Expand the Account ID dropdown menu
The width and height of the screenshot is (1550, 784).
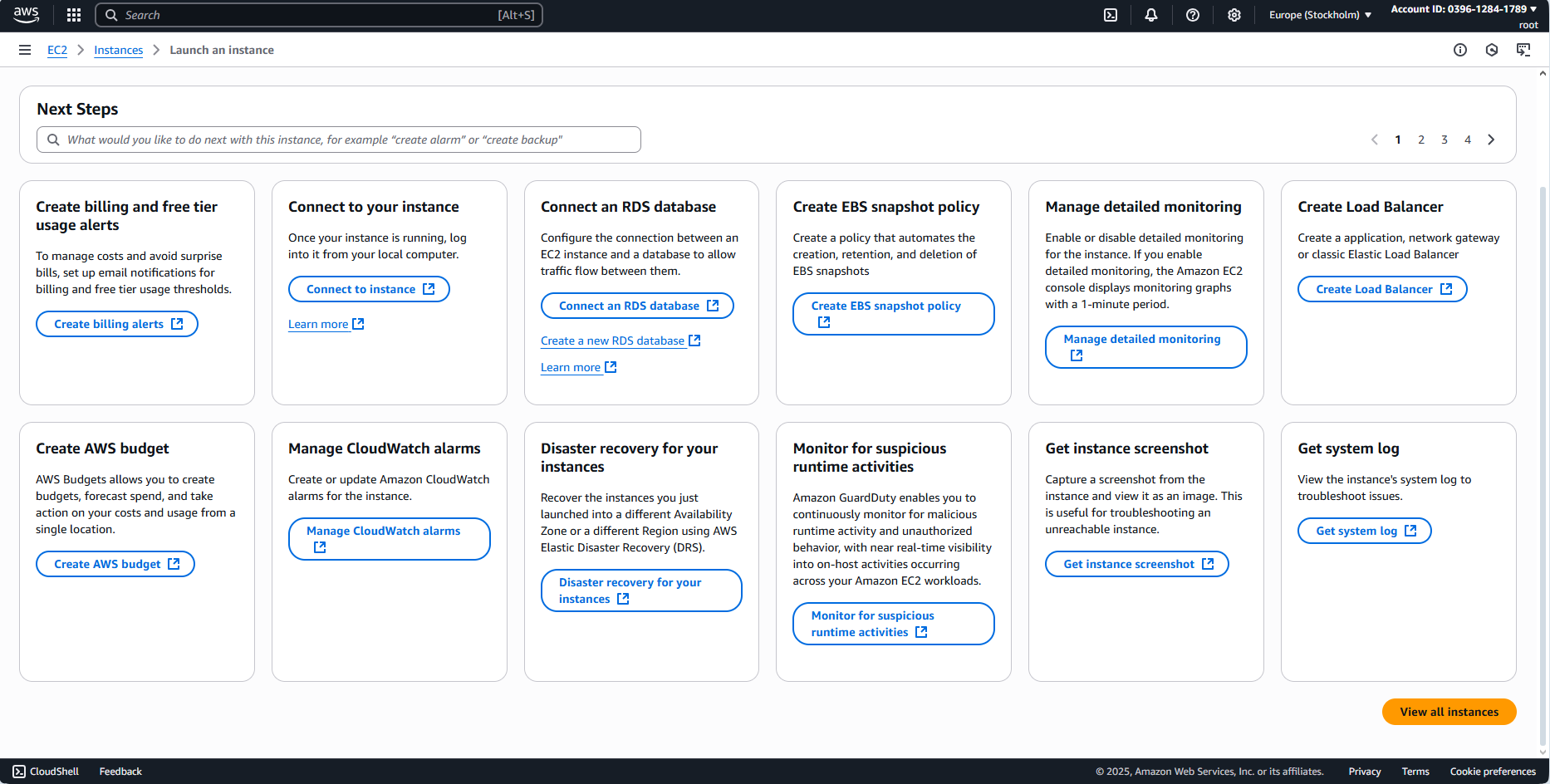1464,9
